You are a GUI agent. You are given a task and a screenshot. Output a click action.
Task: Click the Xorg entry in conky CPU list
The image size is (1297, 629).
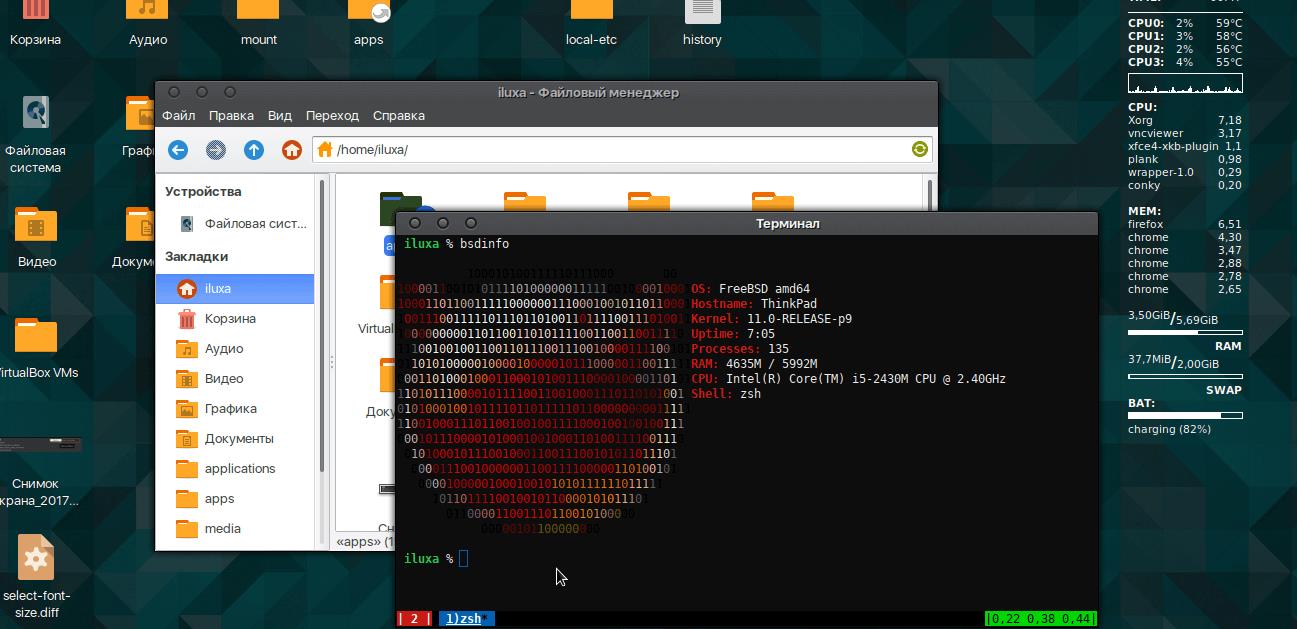1185,120
